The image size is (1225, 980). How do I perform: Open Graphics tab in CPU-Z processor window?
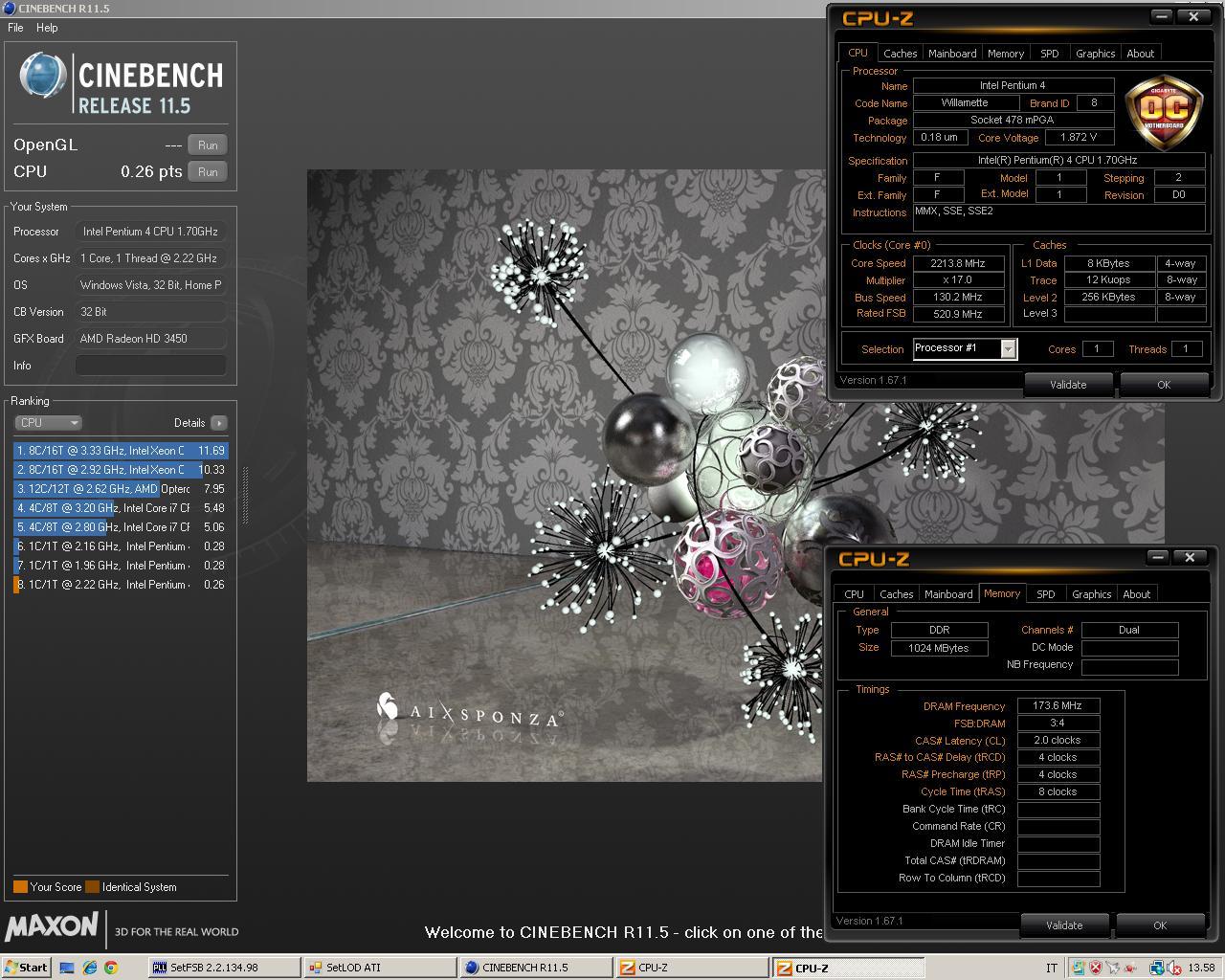pyautogui.click(x=1095, y=54)
